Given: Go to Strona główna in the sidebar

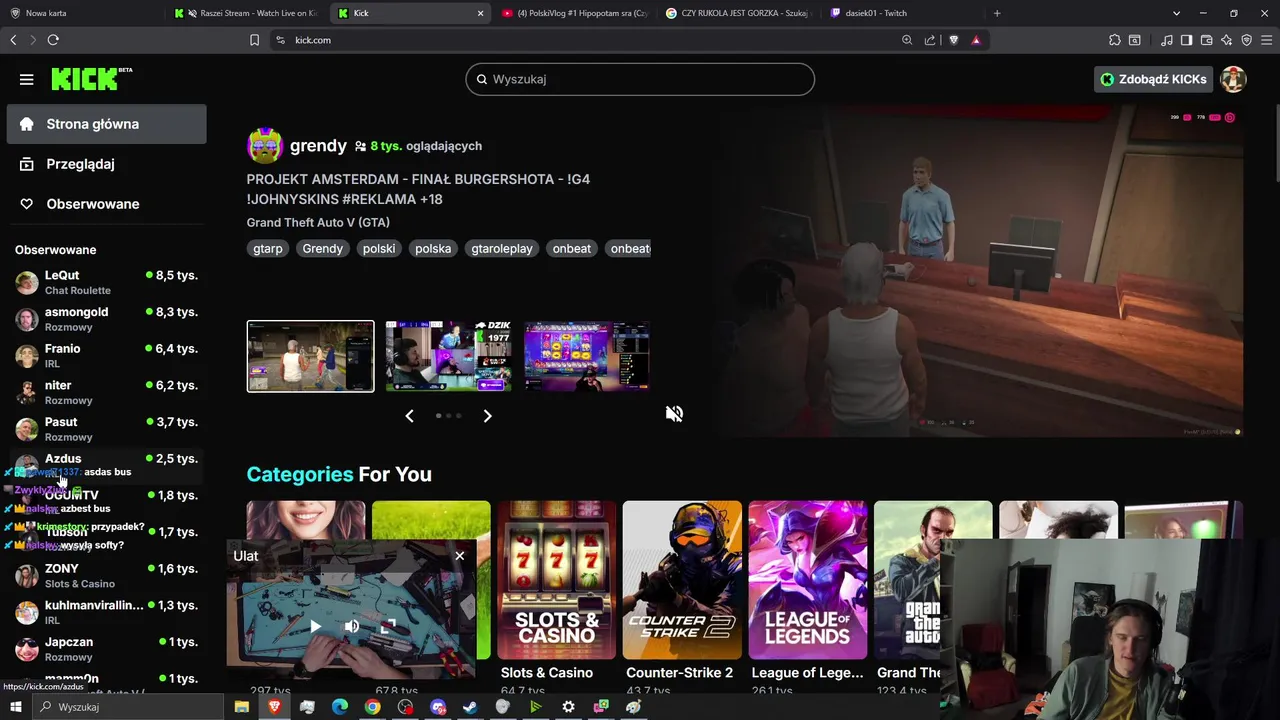Looking at the screenshot, I should [106, 124].
